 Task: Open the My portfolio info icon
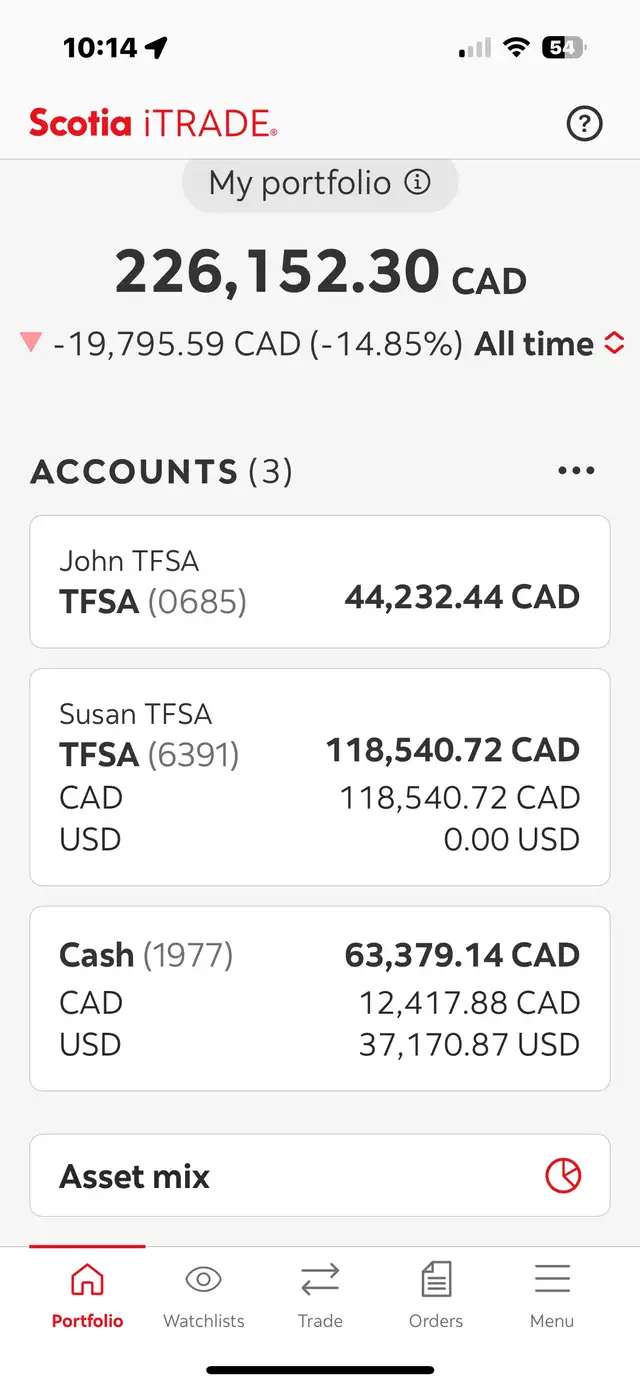point(417,182)
